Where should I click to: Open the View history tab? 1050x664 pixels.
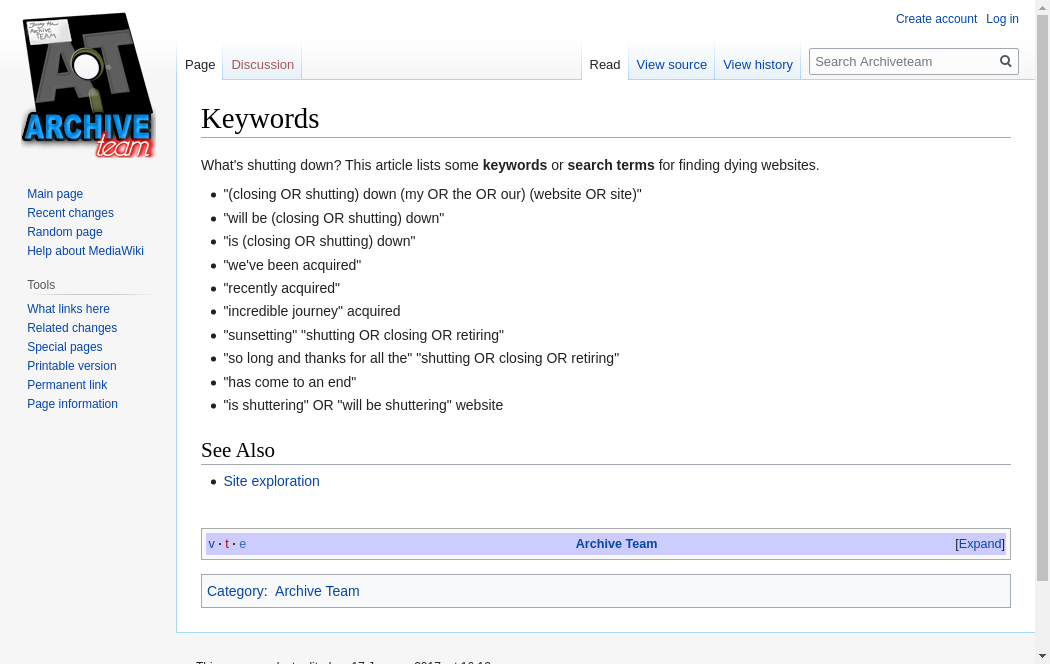coord(757,65)
